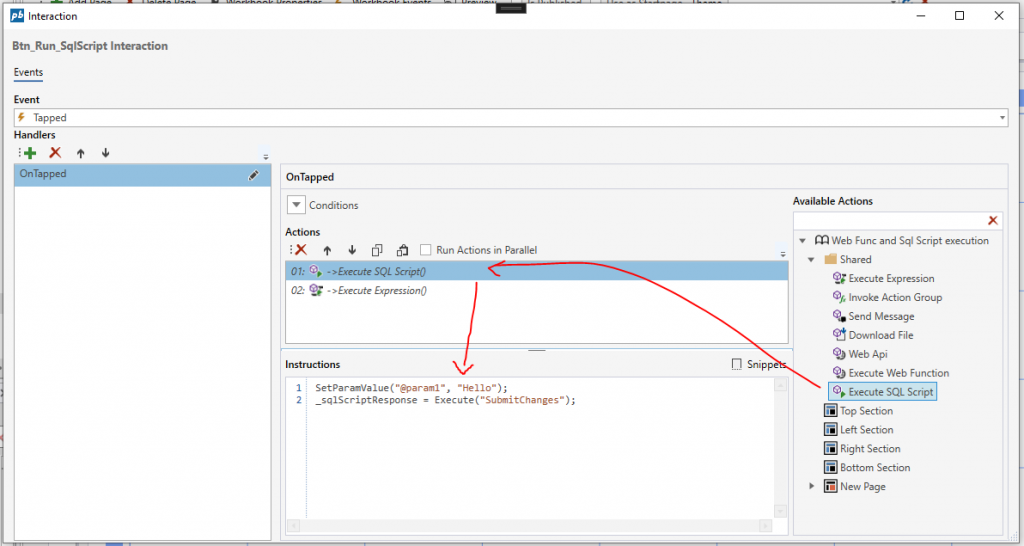Screen dimensions: 1024x546
Task: Add a new handler with green plus
Action: click(30, 153)
